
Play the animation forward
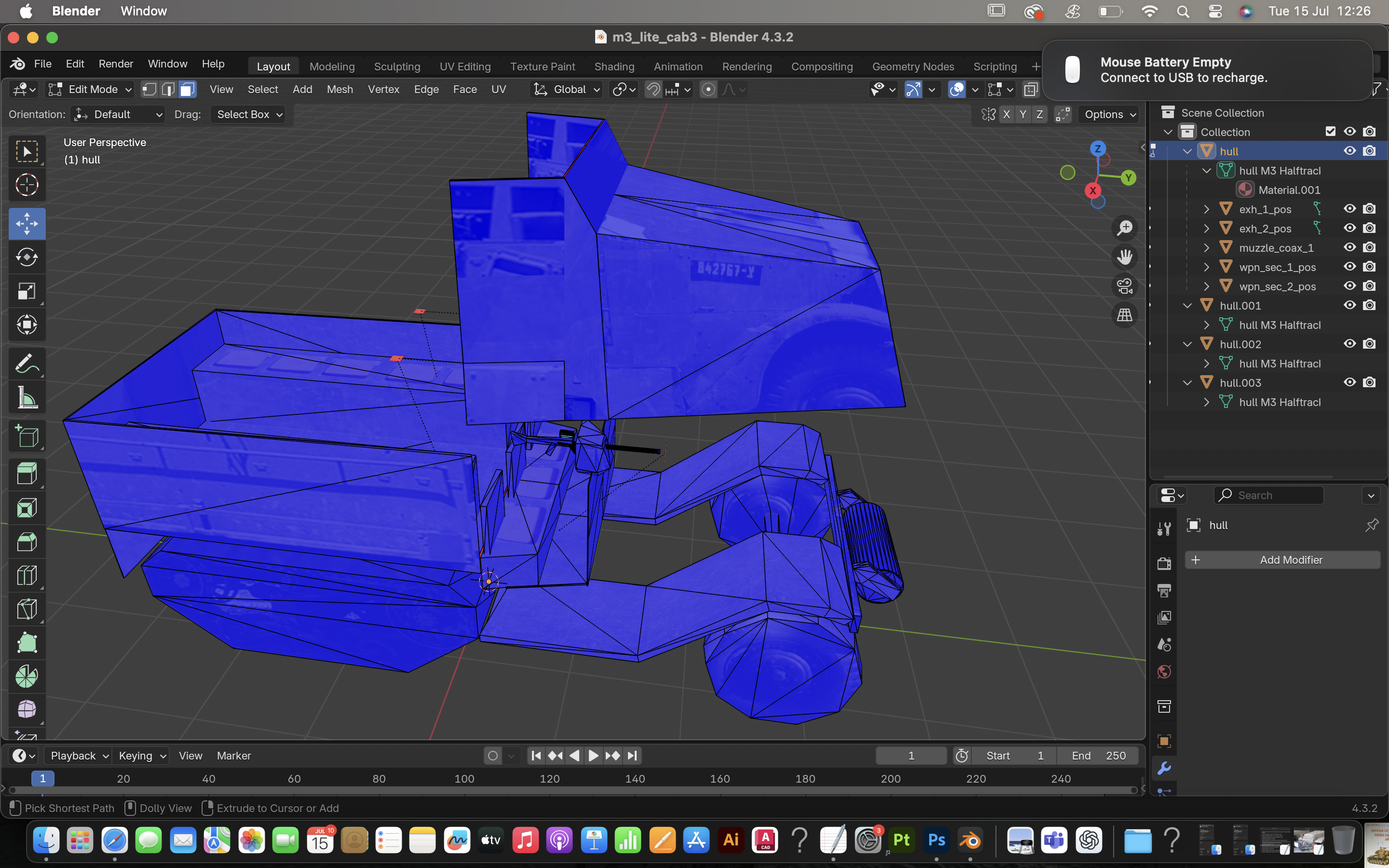click(x=594, y=756)
